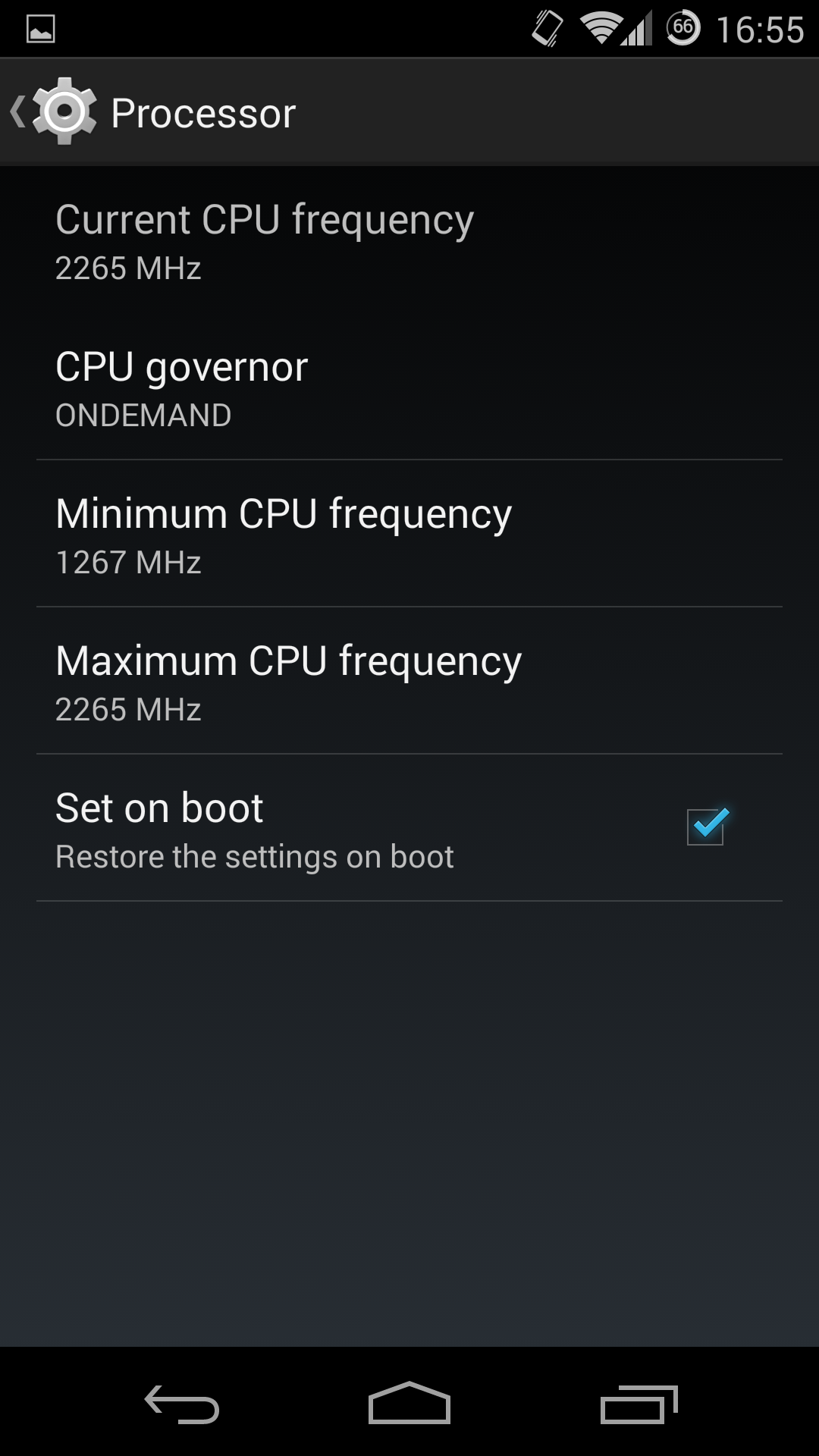
Task: Tap the vibrate mode phone icon
Action: tap(548, 30)
